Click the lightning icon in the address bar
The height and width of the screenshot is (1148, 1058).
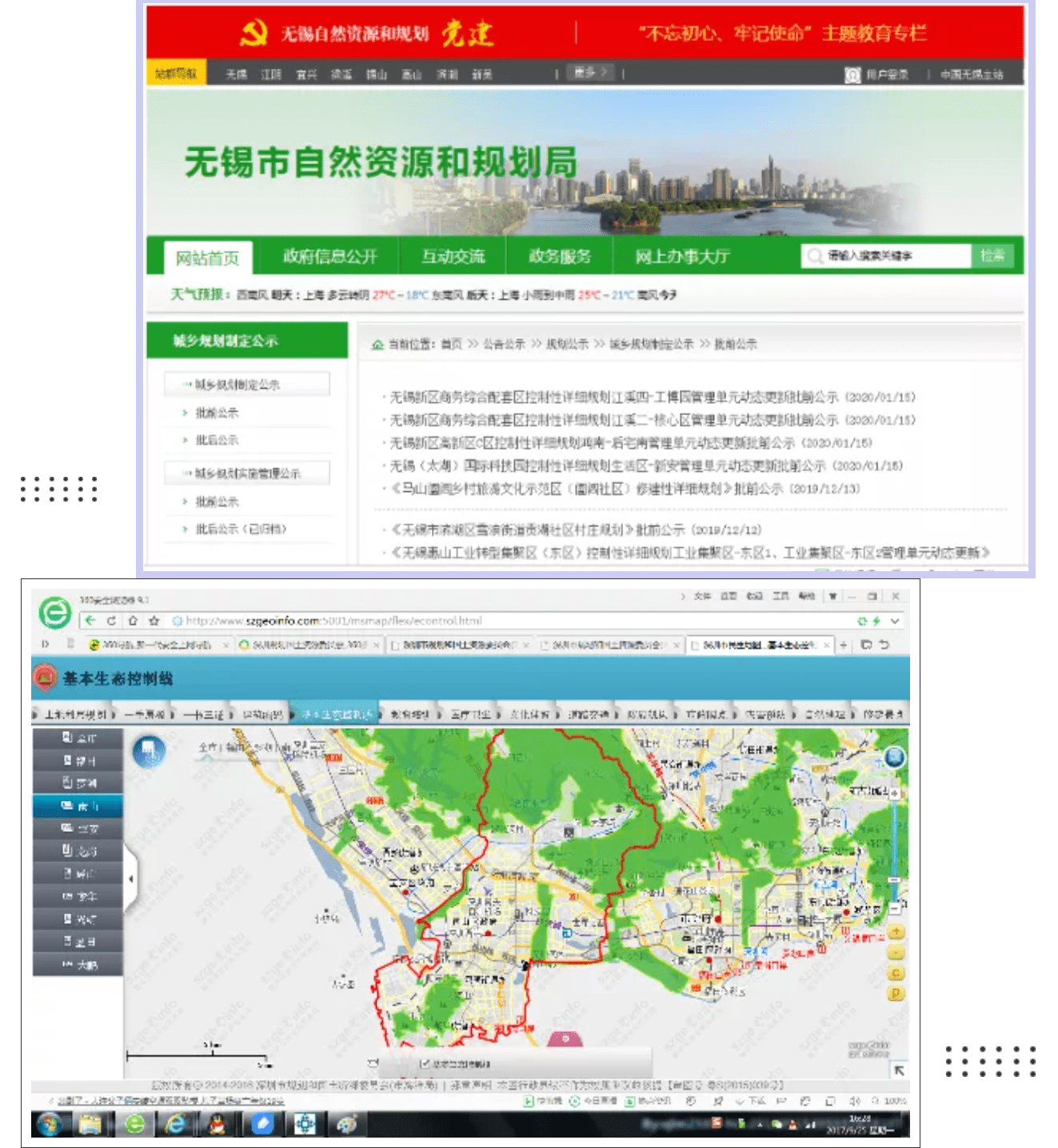click(x=876, y=621)
